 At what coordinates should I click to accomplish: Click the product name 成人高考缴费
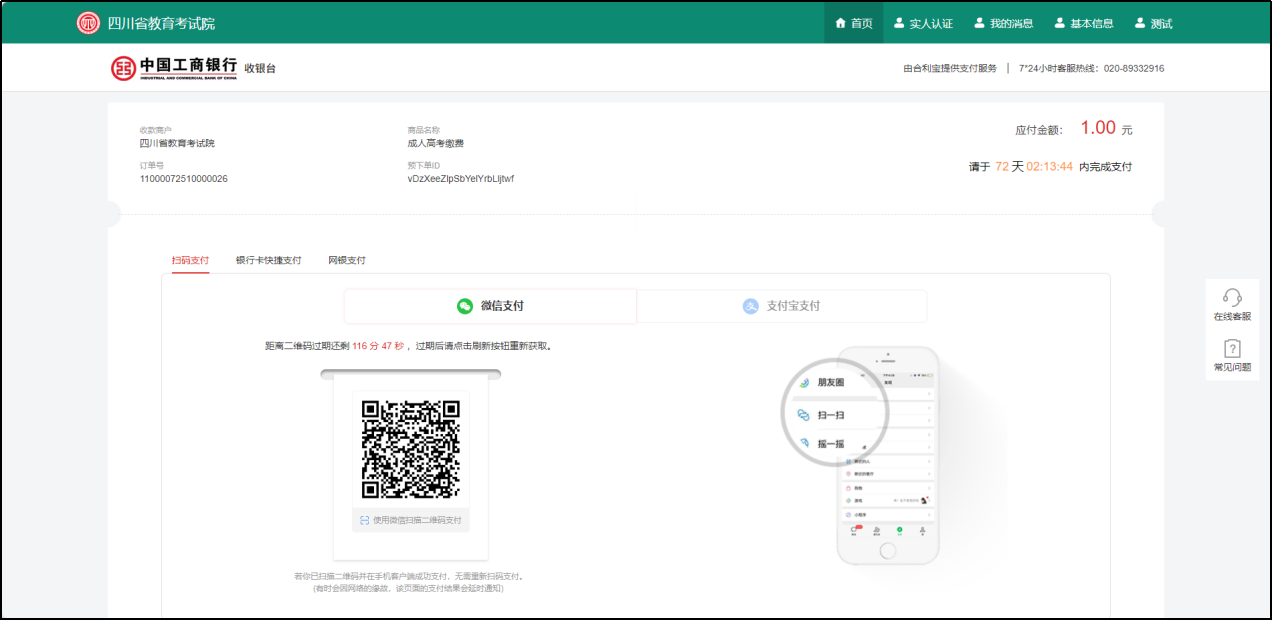click(435, 143)
